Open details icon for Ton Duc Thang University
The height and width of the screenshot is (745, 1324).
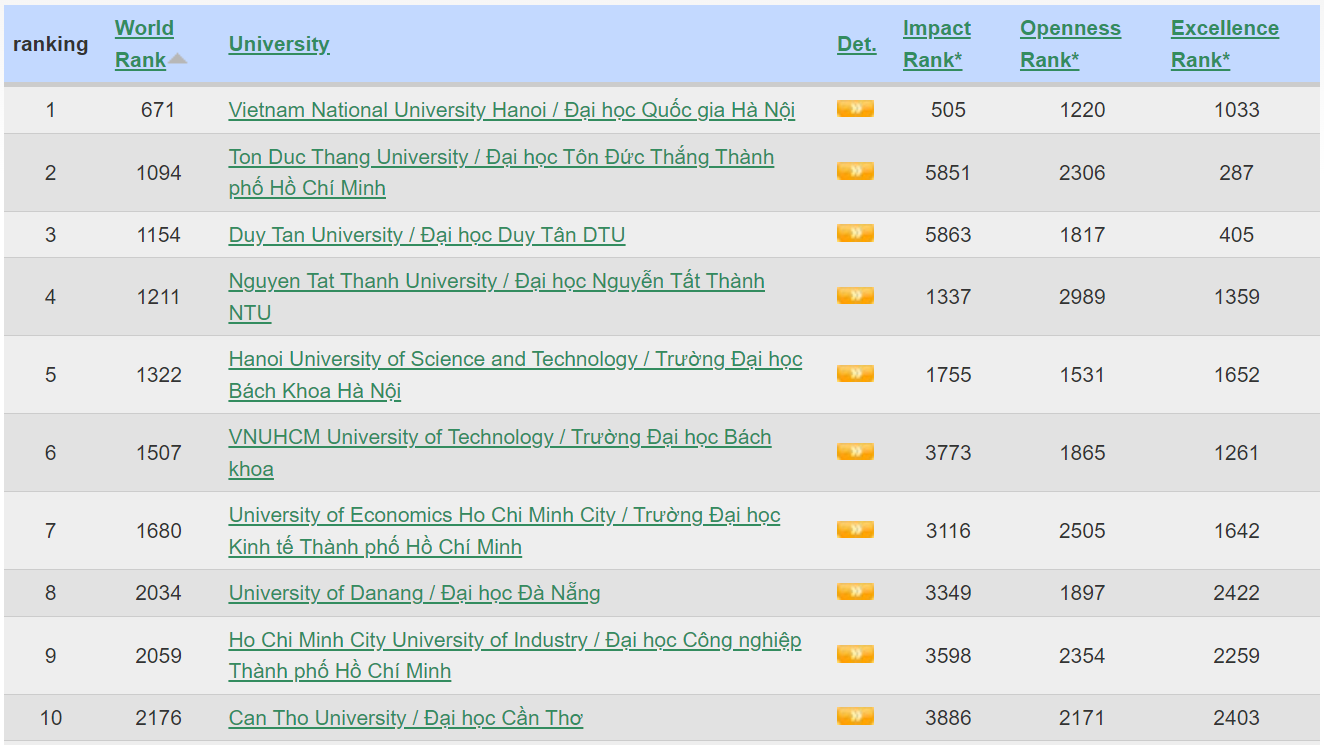coord(855,172)
